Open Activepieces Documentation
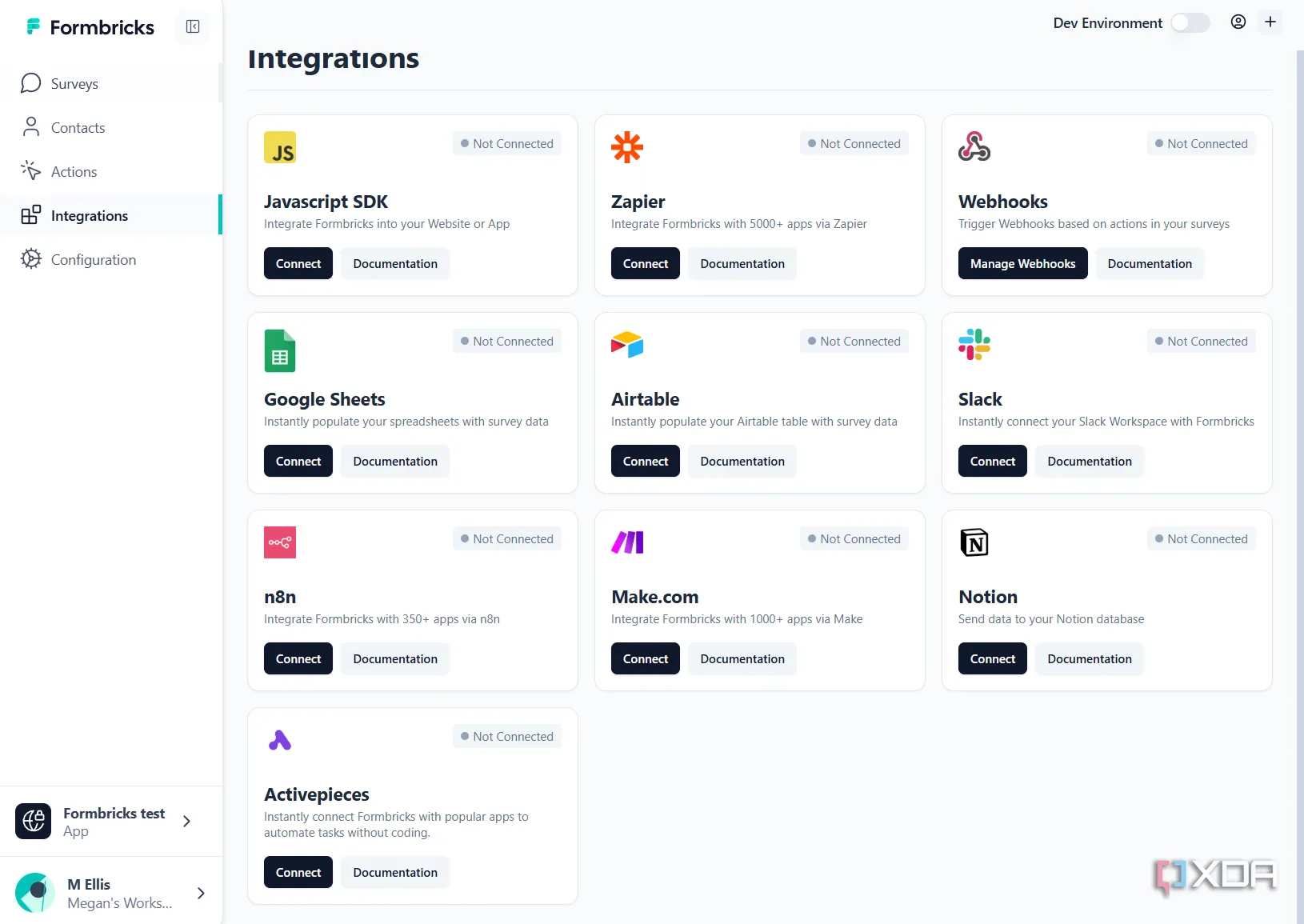 (x=395, y=872)
